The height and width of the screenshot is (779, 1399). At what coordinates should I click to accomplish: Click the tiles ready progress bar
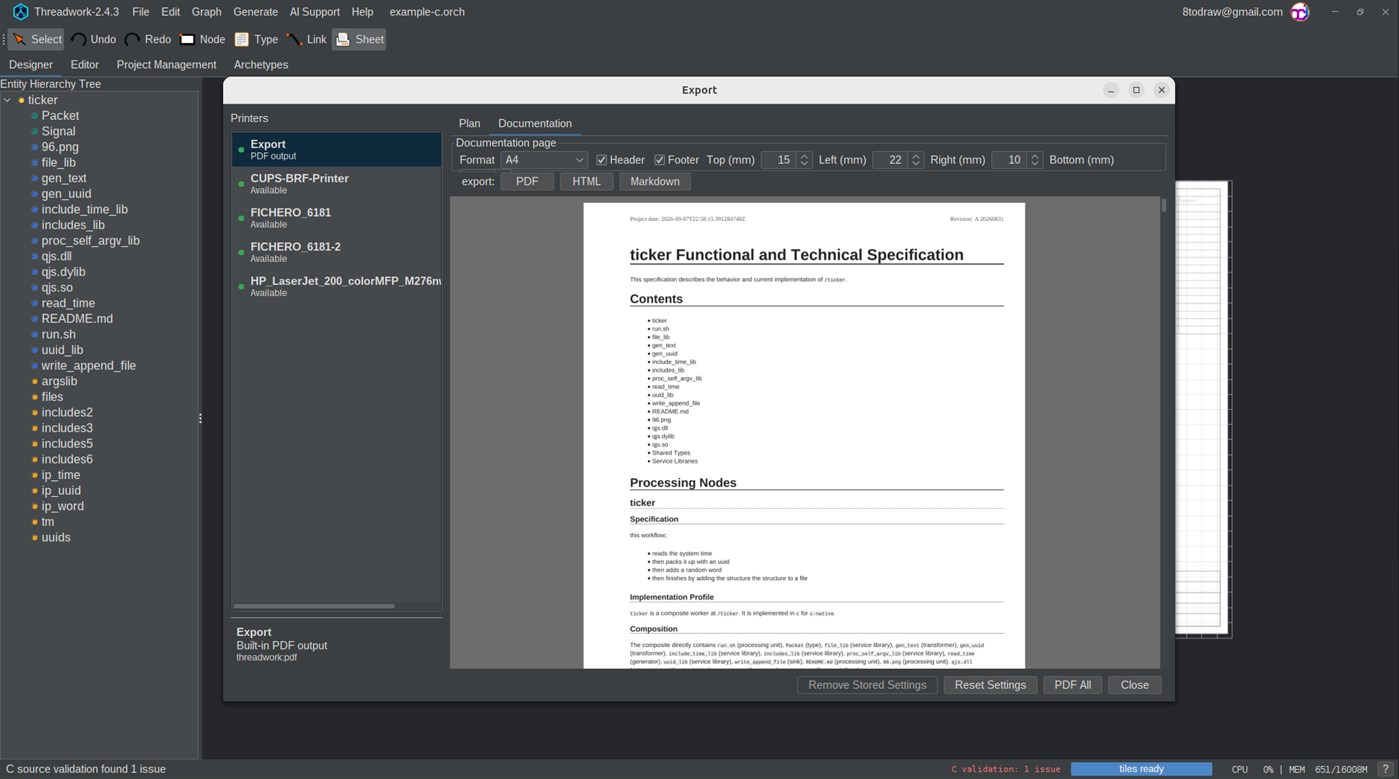(x=1141, y=769)
